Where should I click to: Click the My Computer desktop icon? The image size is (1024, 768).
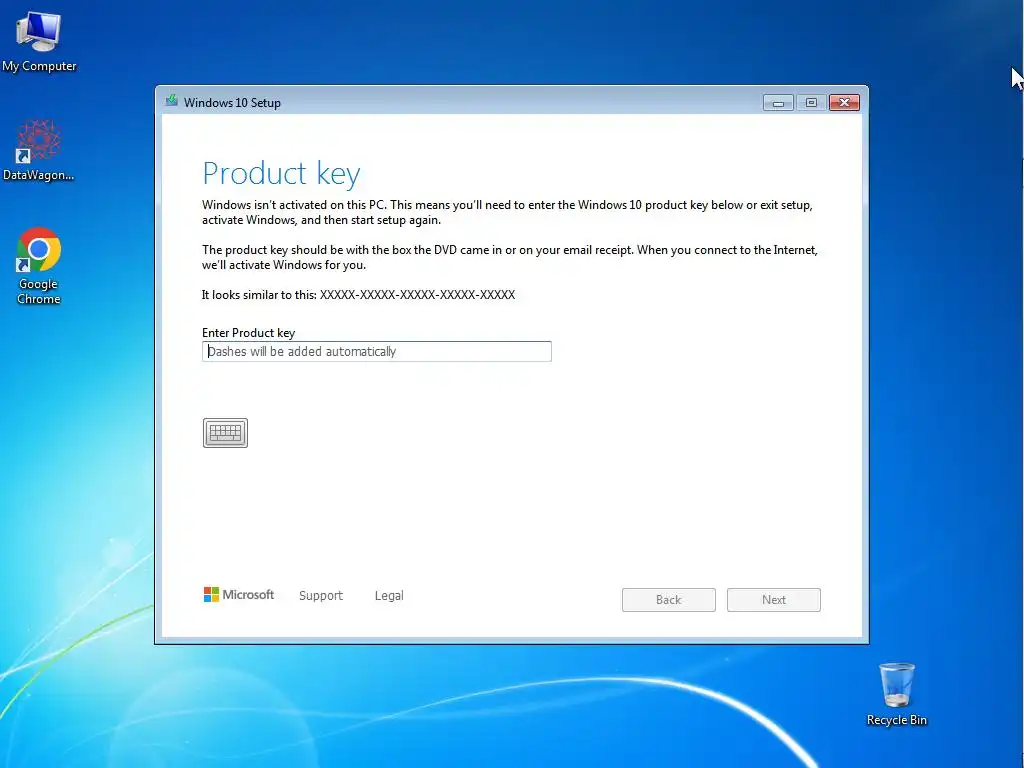click(x=39, y=40)
